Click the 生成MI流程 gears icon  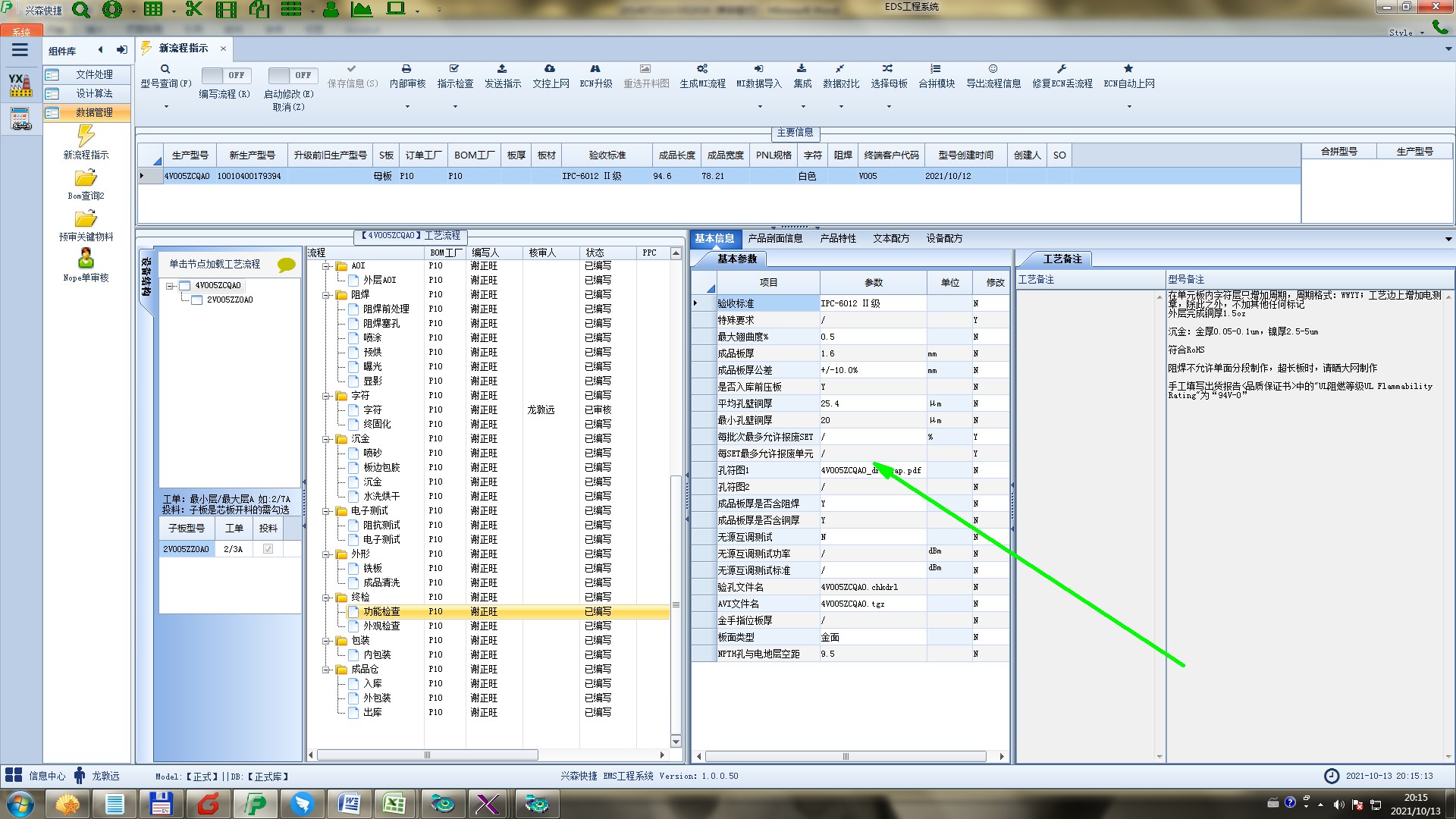pos(702,69)
